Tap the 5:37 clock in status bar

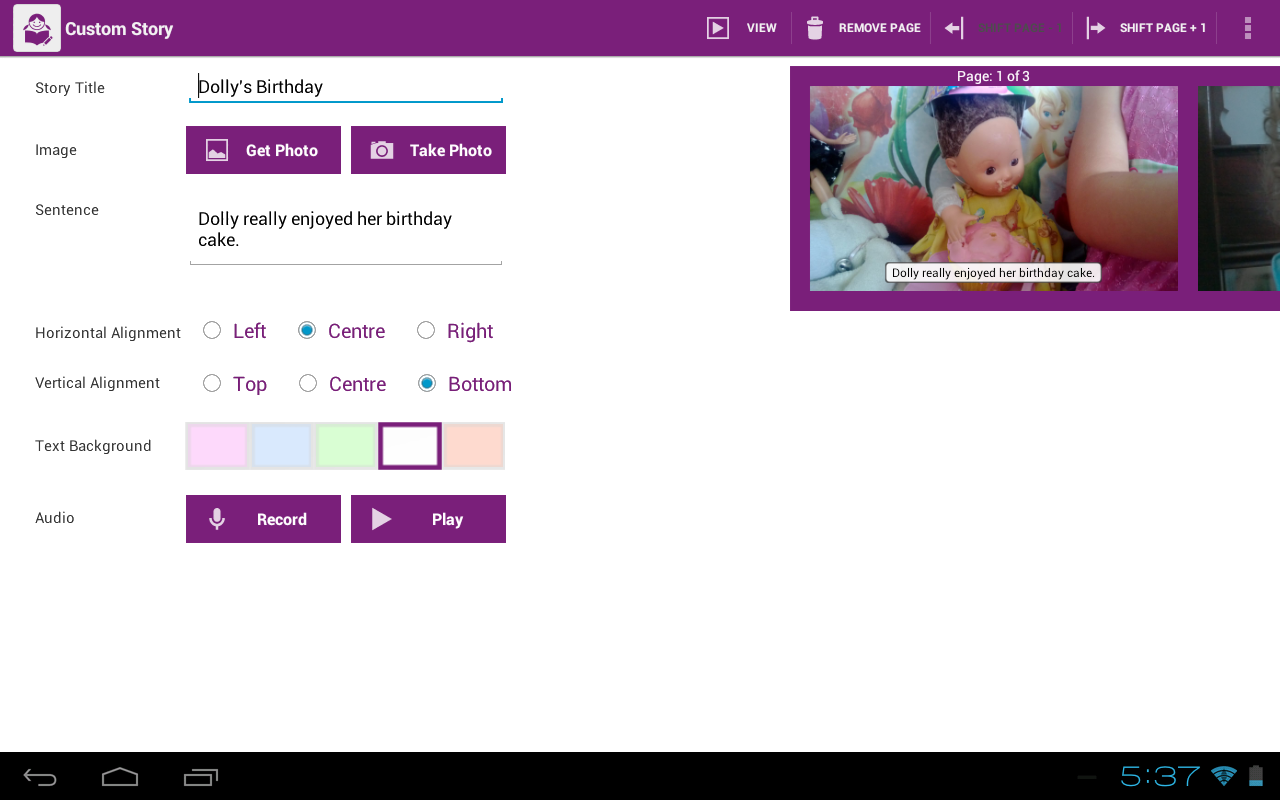[1160, 776]
